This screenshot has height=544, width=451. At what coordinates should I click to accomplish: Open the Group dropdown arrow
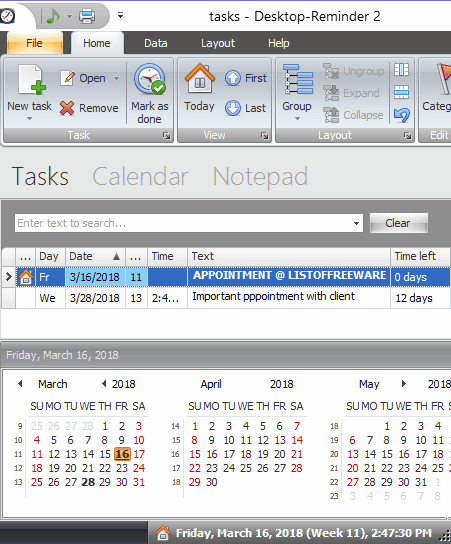[x=297, y=118]
